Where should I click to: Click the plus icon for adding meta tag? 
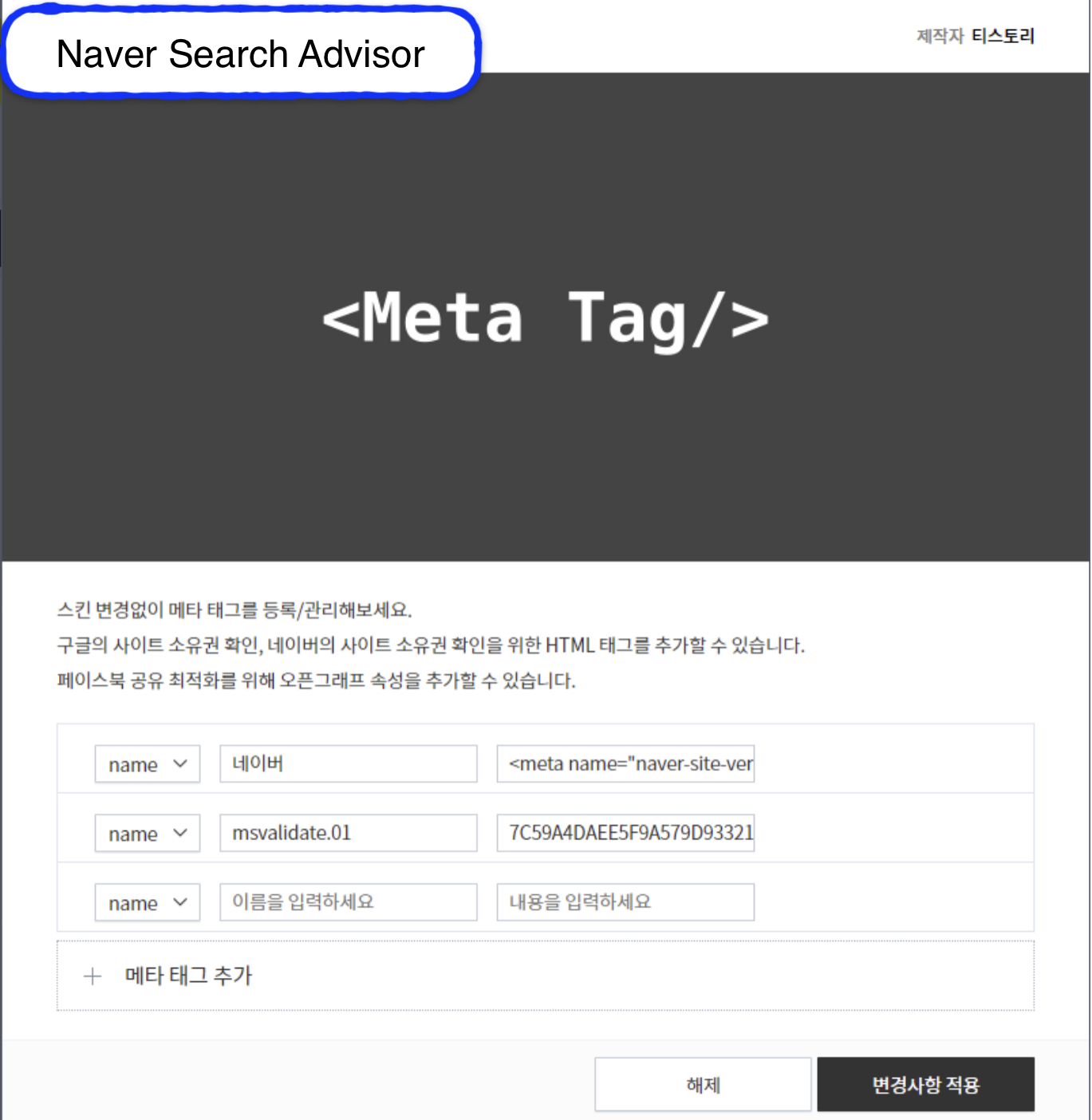point(93,976)
